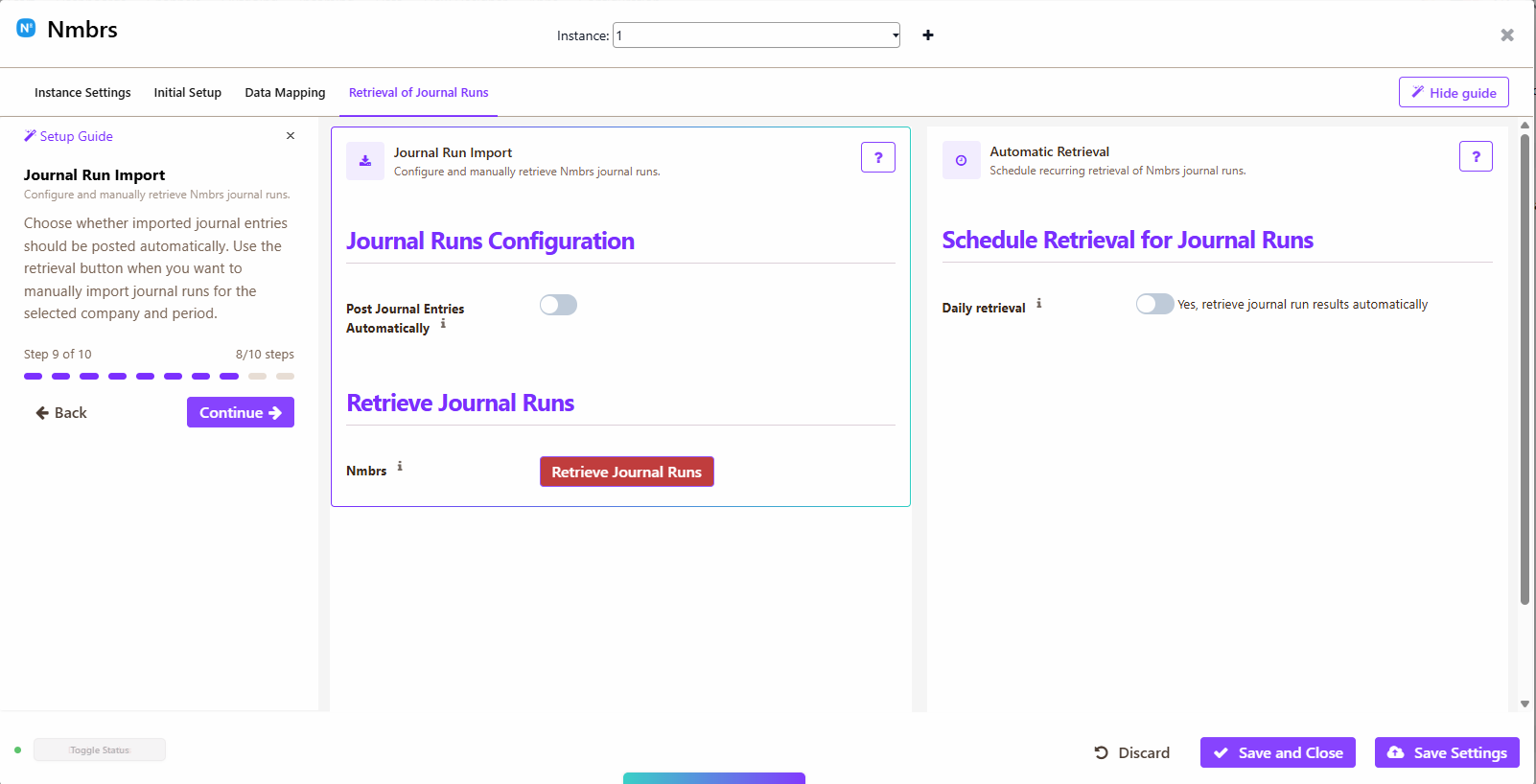Click Hide guide button
This screenshot has height=784, width=1536.
coord(1454,92)
